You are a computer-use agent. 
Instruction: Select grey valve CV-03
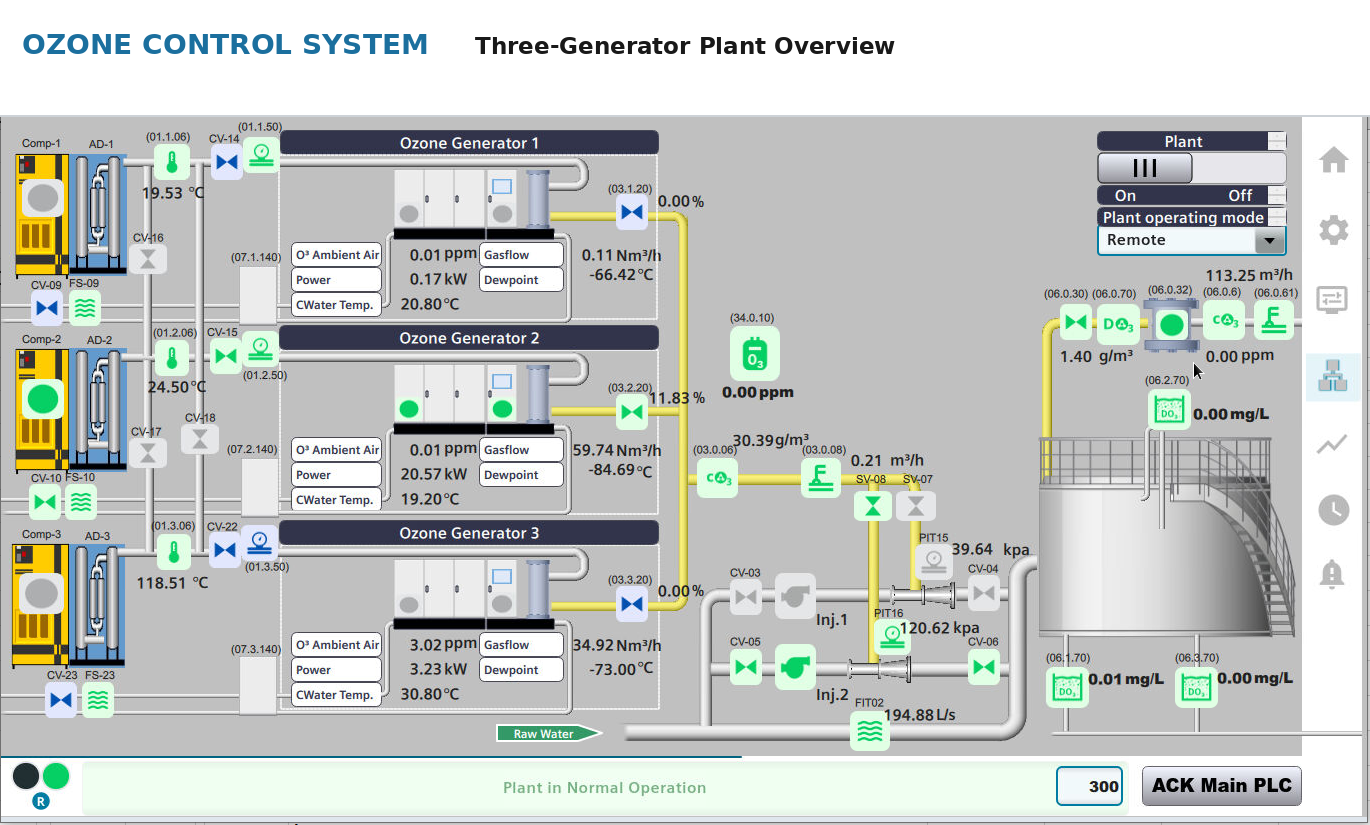click(745, 598)
